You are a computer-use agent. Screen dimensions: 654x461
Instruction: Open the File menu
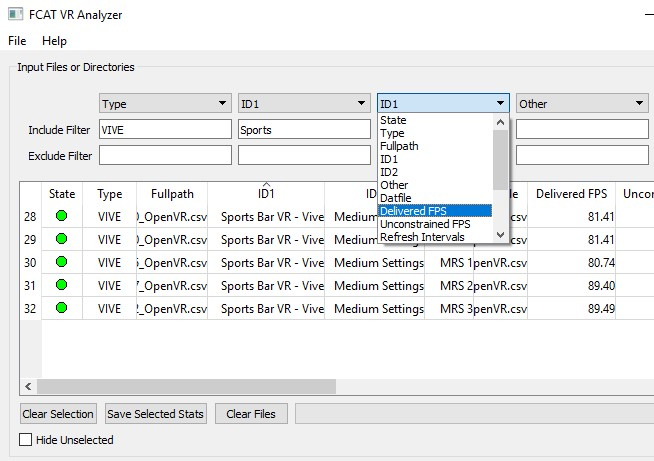17,41
